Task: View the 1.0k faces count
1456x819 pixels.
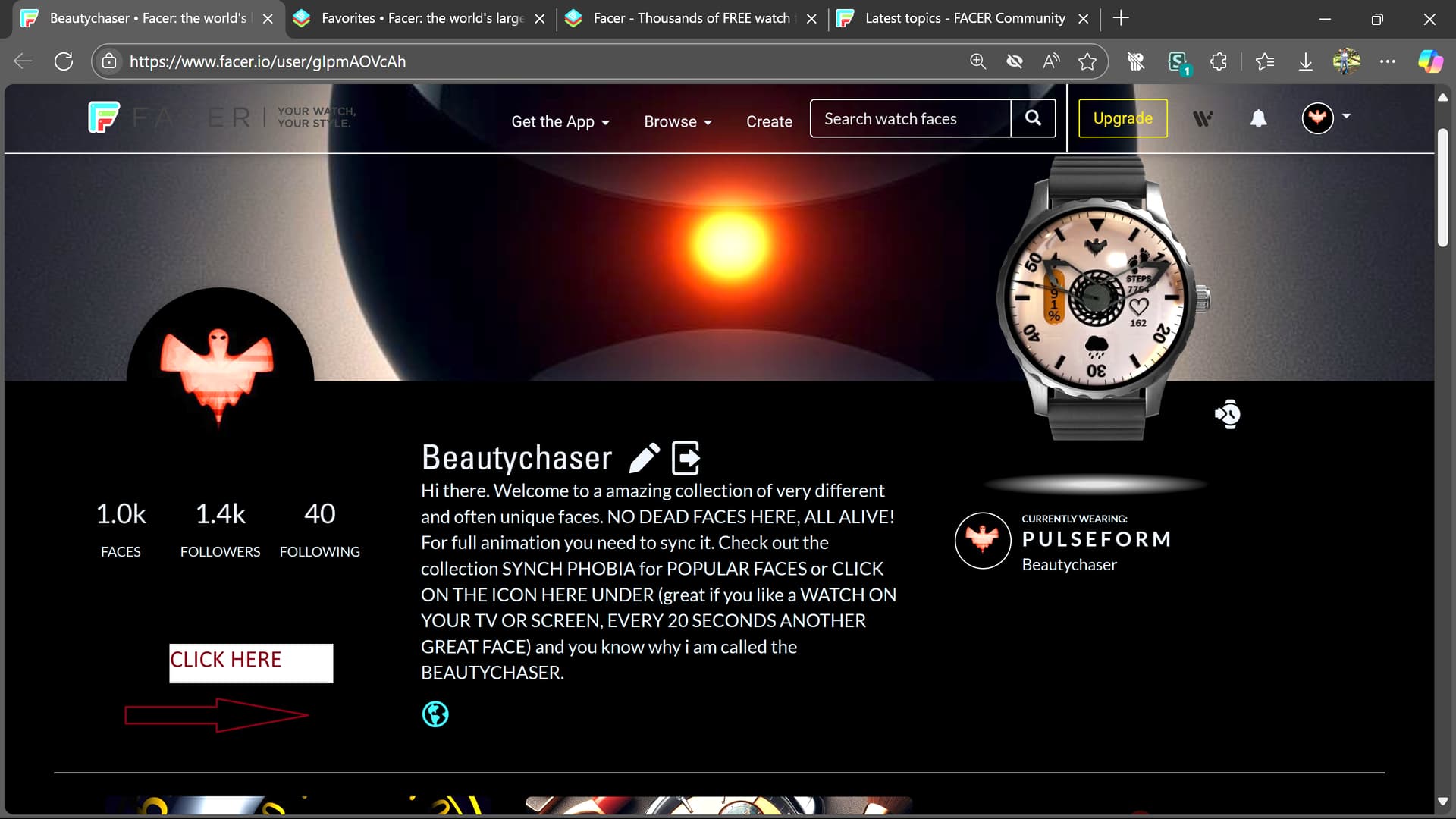Action: tap(121, 529)
